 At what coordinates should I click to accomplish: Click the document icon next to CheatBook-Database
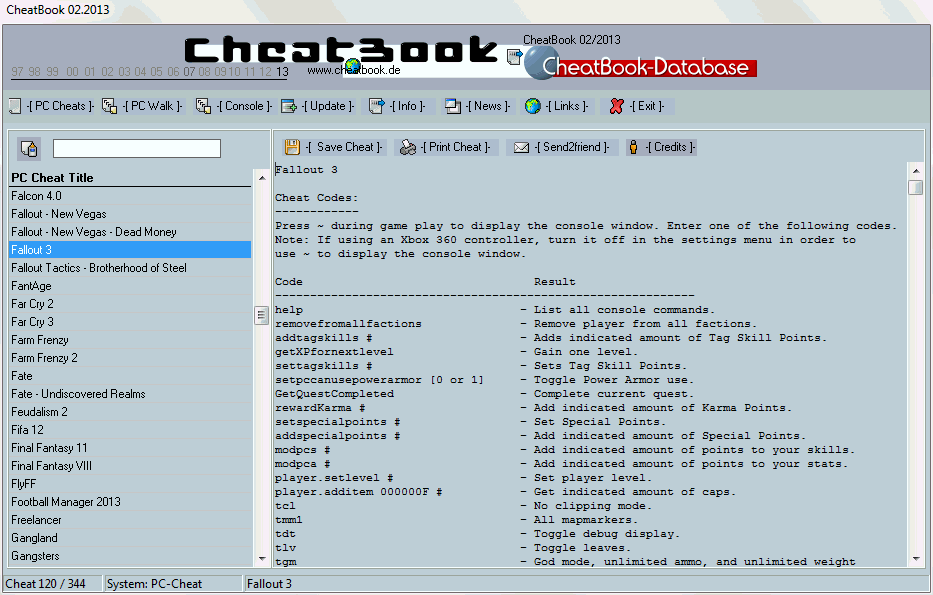515,57
